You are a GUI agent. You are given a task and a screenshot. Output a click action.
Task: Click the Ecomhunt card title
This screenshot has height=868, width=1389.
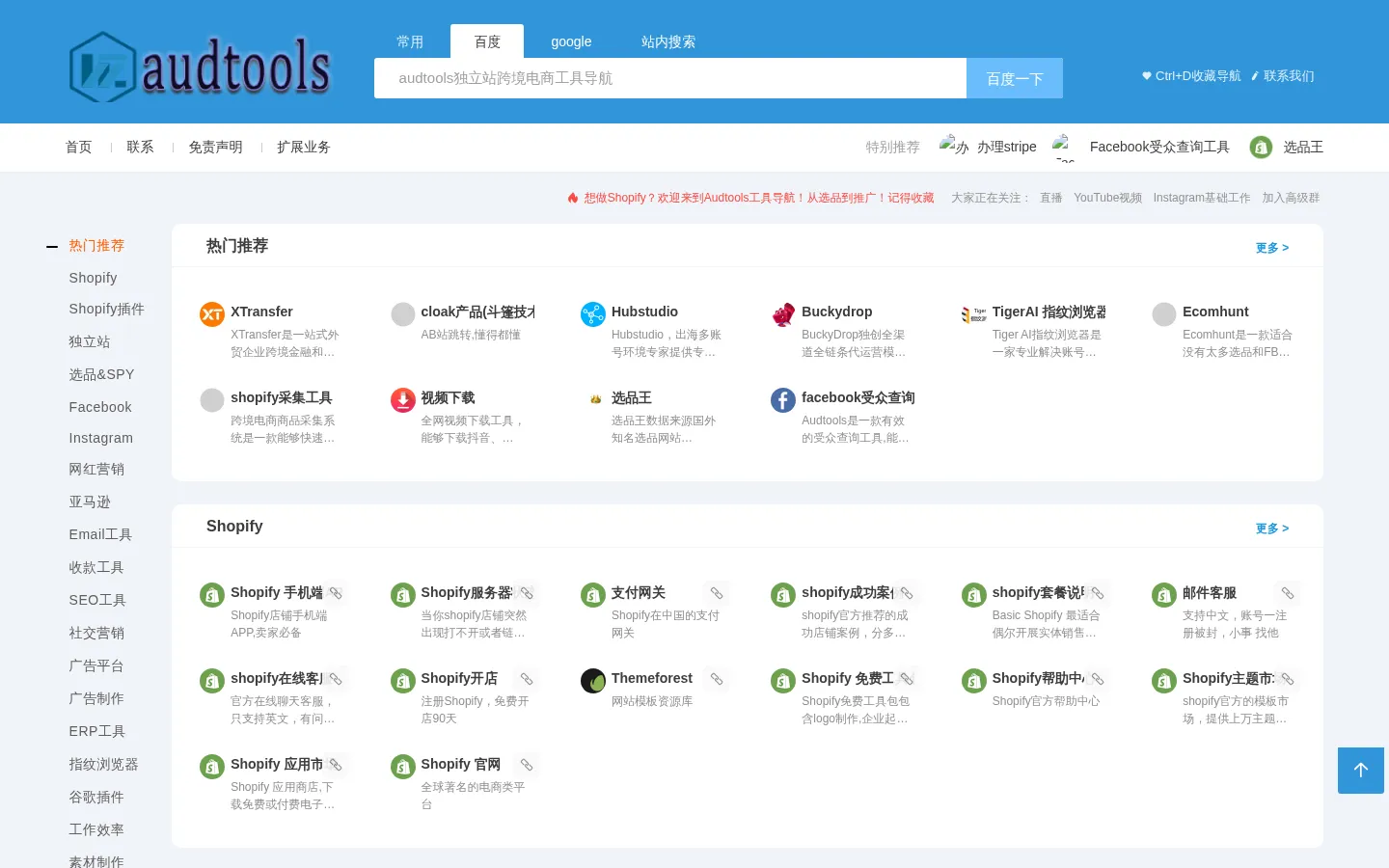coord(1215,312)
